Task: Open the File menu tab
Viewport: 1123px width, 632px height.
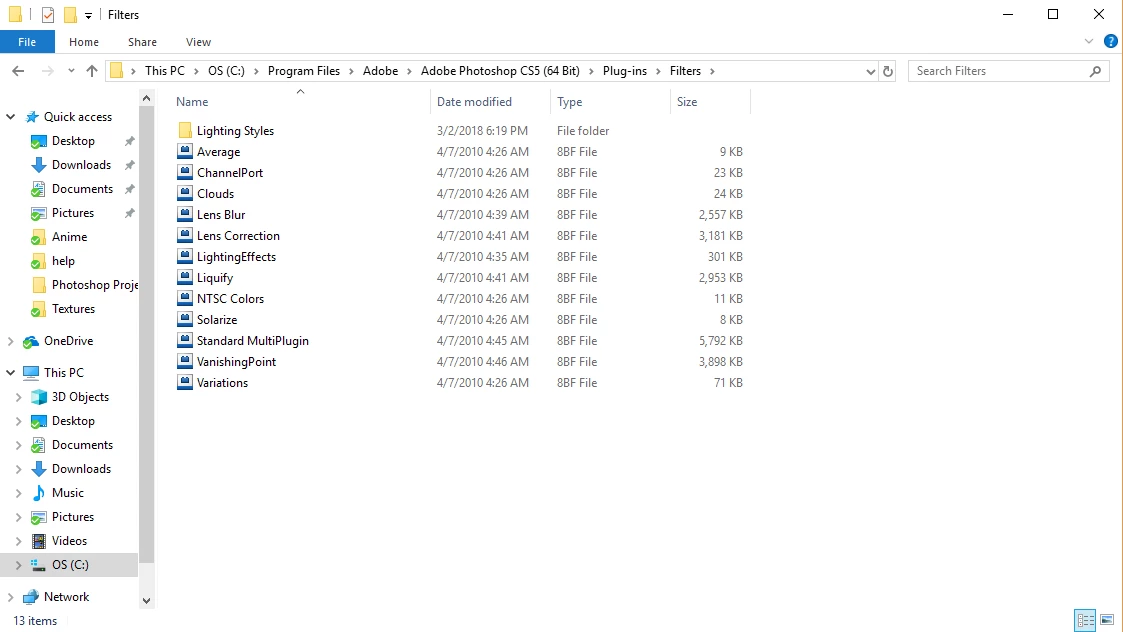Action: 27,42
